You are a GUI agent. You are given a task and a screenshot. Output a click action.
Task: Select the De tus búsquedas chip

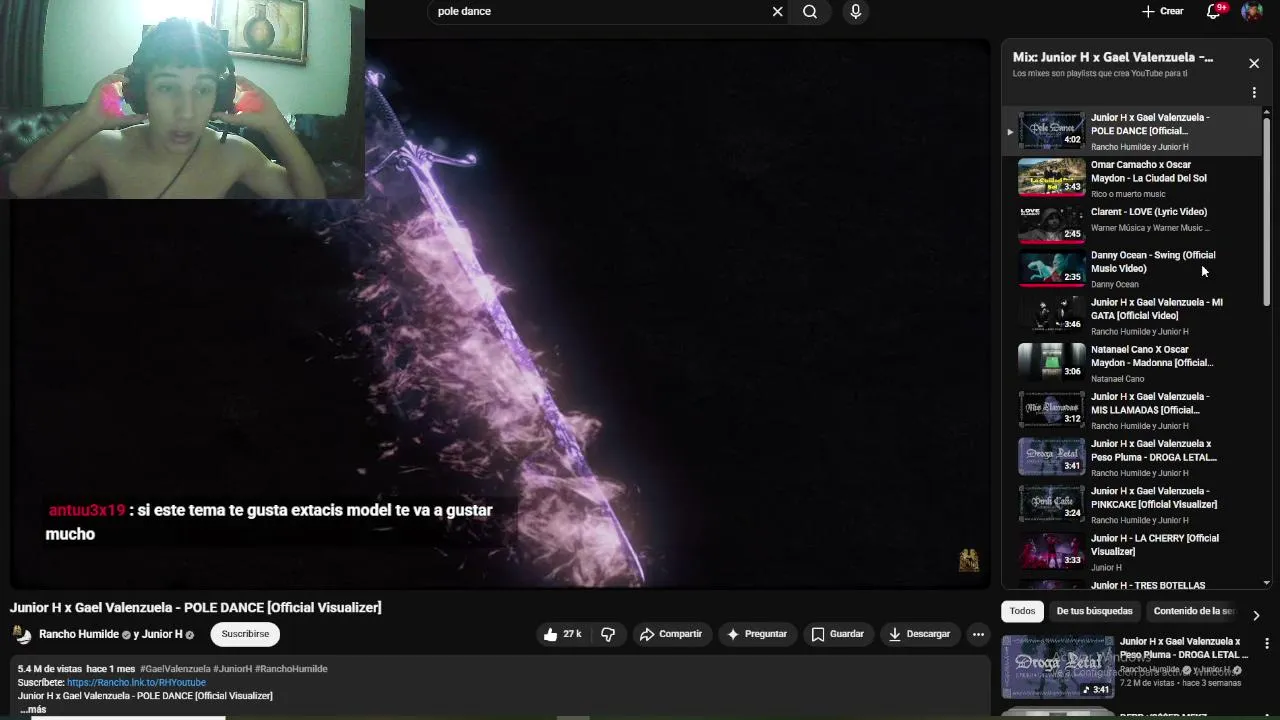[1094, 611]
